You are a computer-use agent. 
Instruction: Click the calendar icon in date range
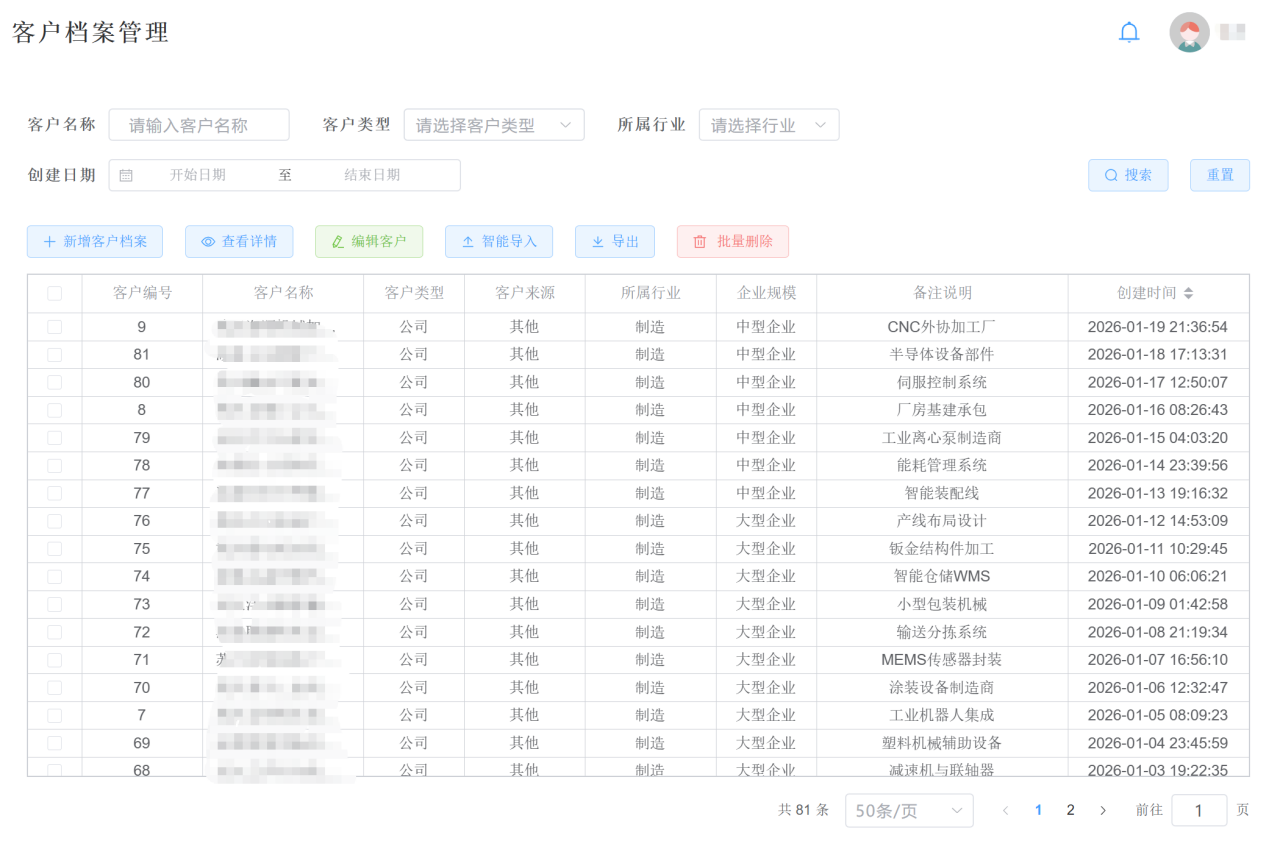pyautogui.click(x=126, y=175)
